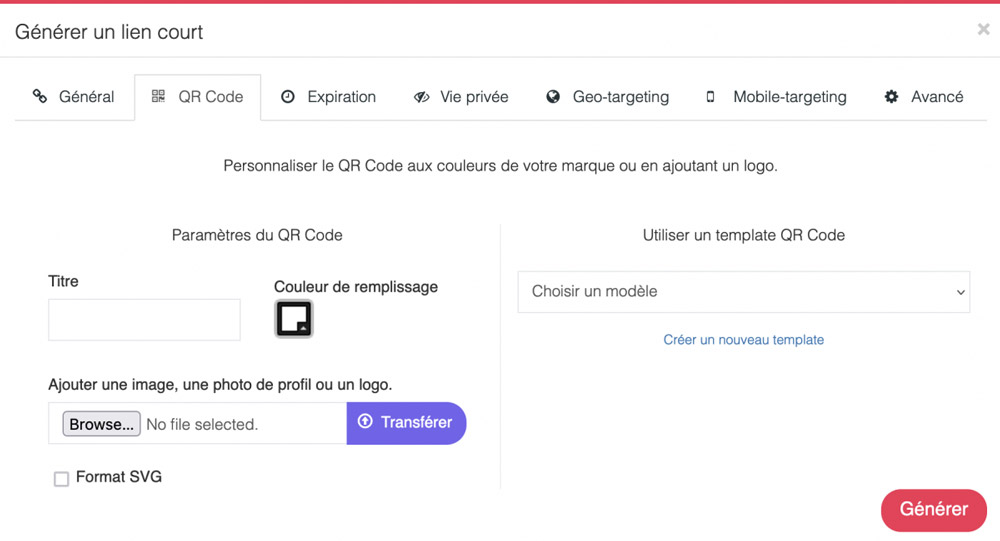The width and height of the screenshot is (1000, 541).
Task: Click into the Titre text field
Action: [x=144, y=320]
